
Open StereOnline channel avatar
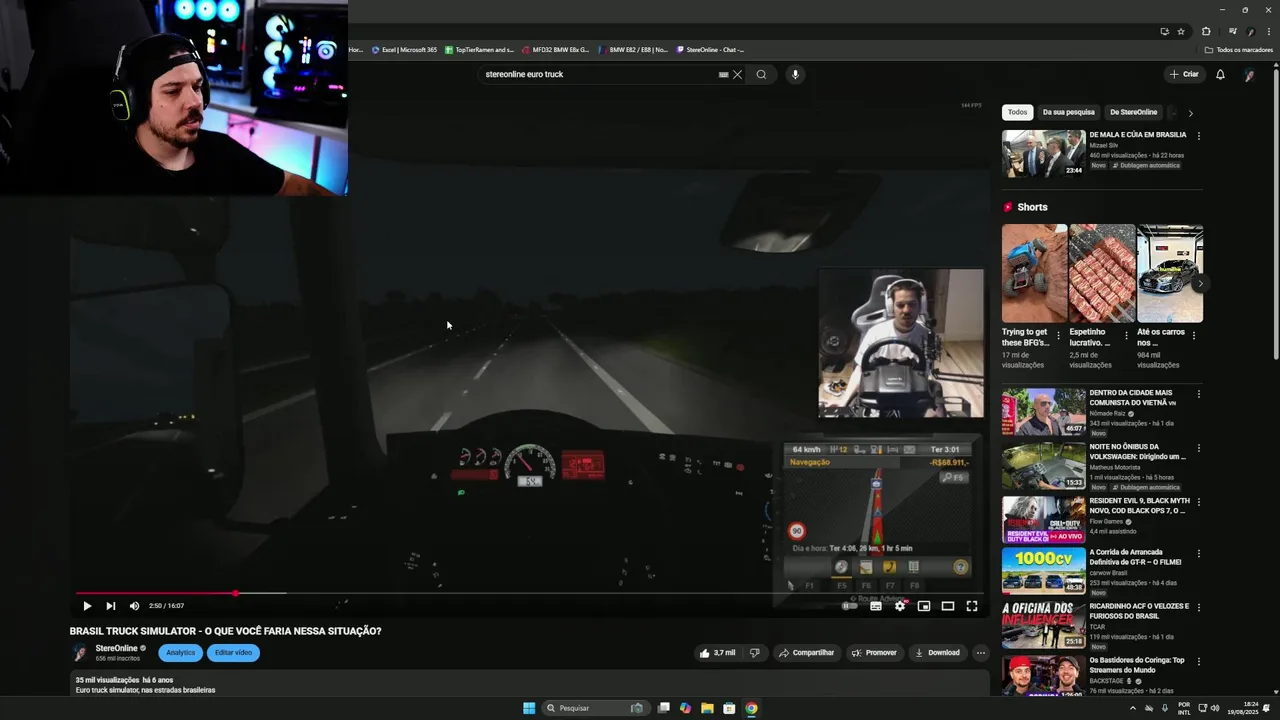[80, 653]
